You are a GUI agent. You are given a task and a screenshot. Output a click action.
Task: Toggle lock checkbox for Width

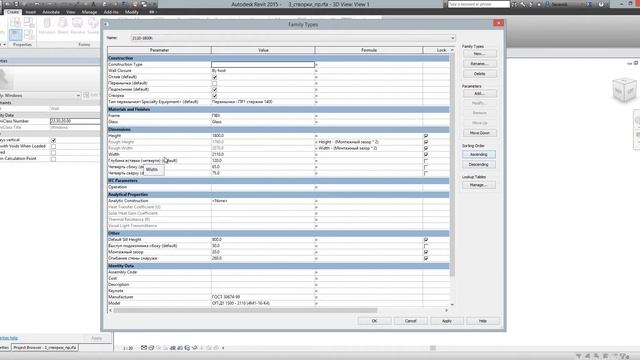(x=426, y=154)
